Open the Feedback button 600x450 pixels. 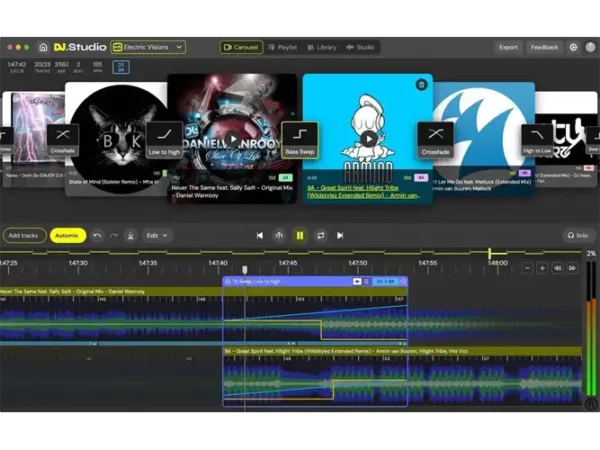click(544, 47)
